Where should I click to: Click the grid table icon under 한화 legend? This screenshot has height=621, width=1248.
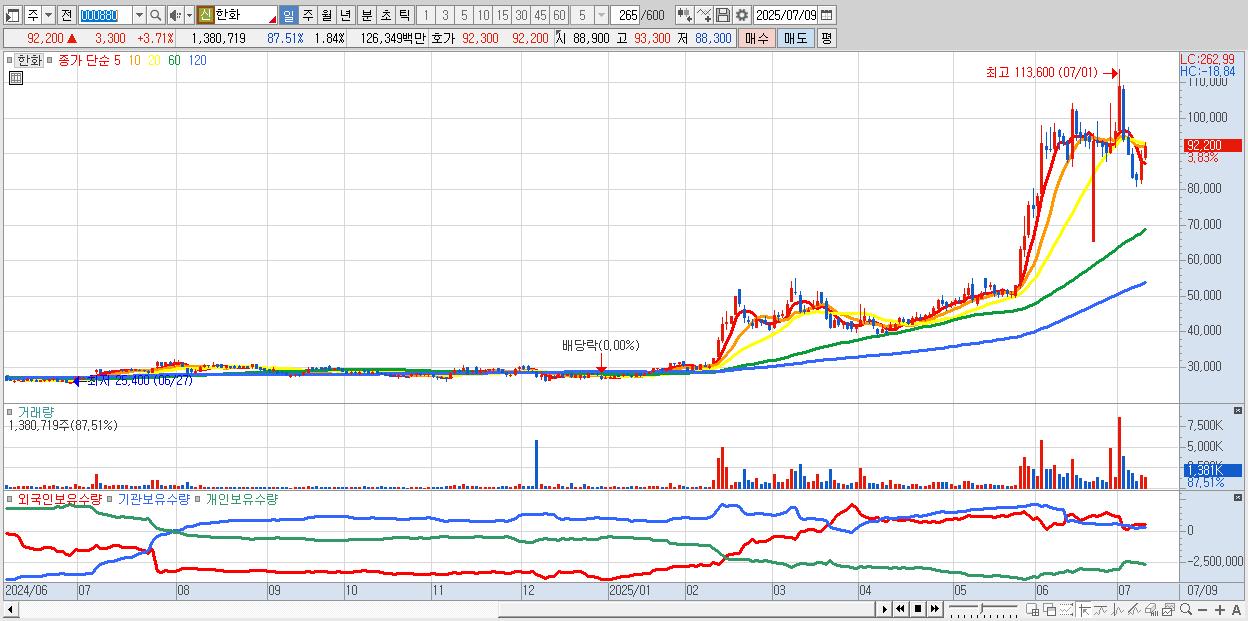[x=15, y=79]
